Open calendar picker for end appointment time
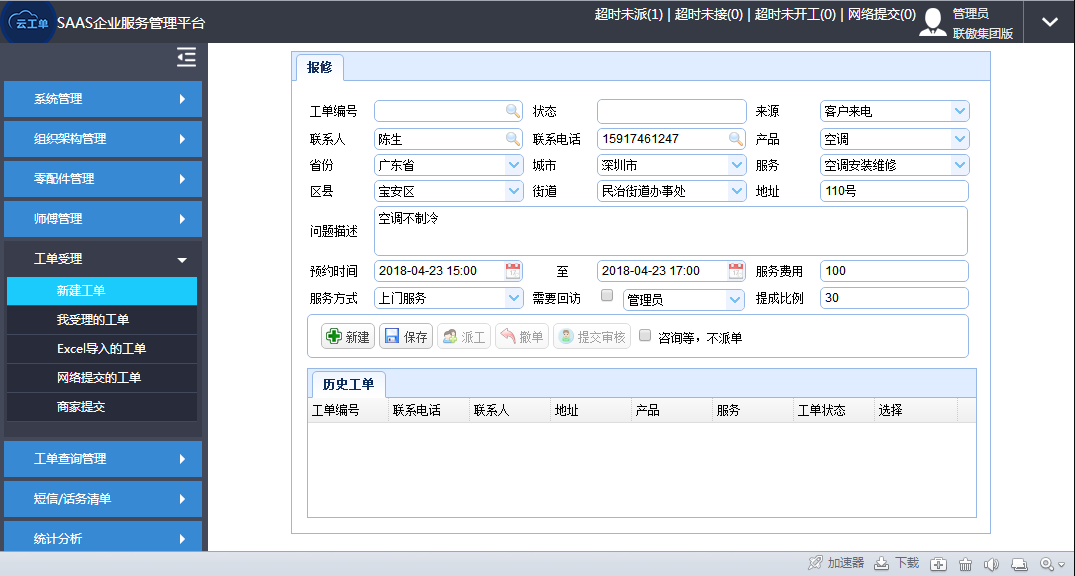This screenshot has height=576, width=1075. (x=736, y=271)
